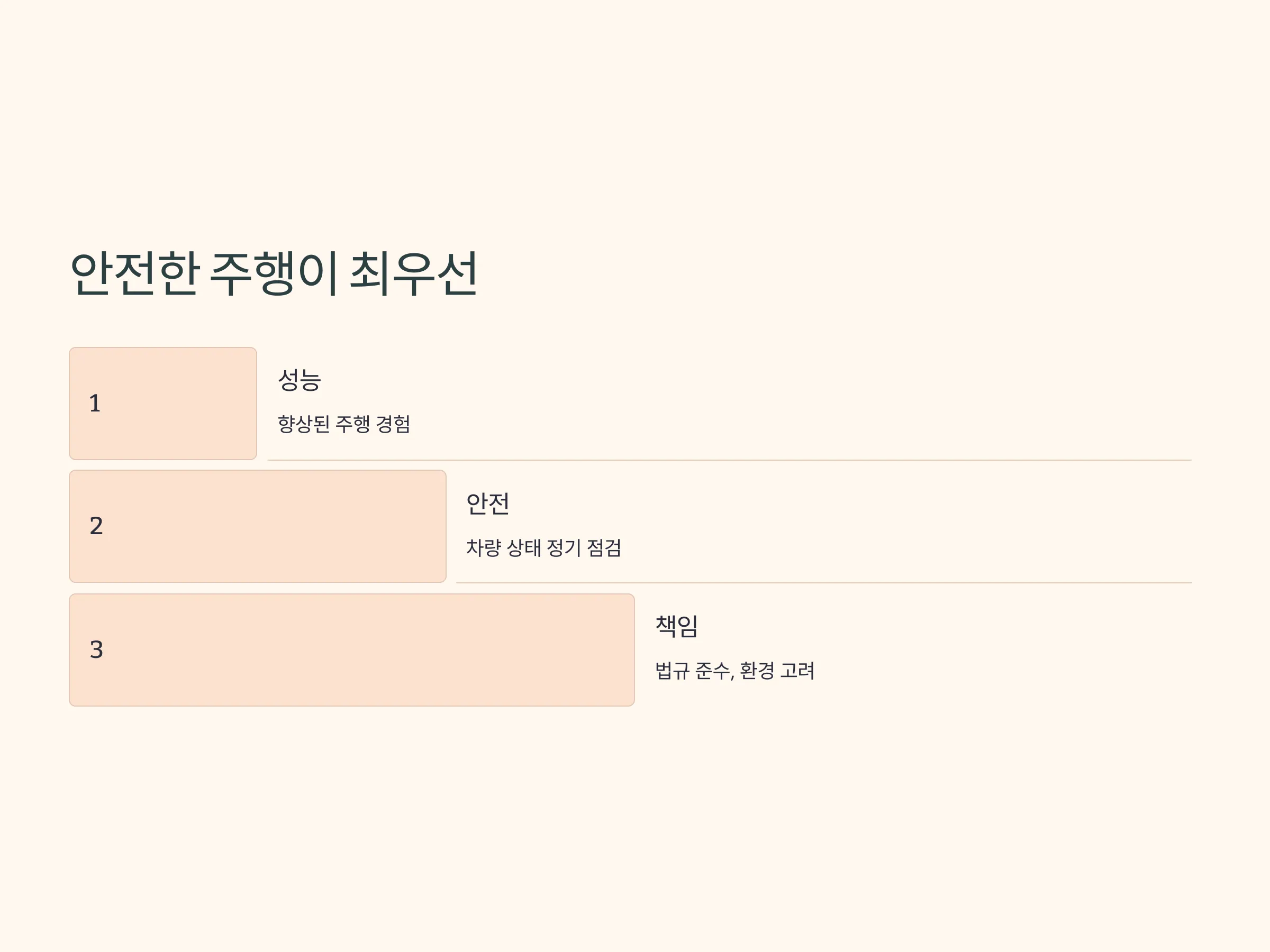1270x952 pixels.
Task: Click 최우선 at the end of the title
Action: click(x=413, y=274)
